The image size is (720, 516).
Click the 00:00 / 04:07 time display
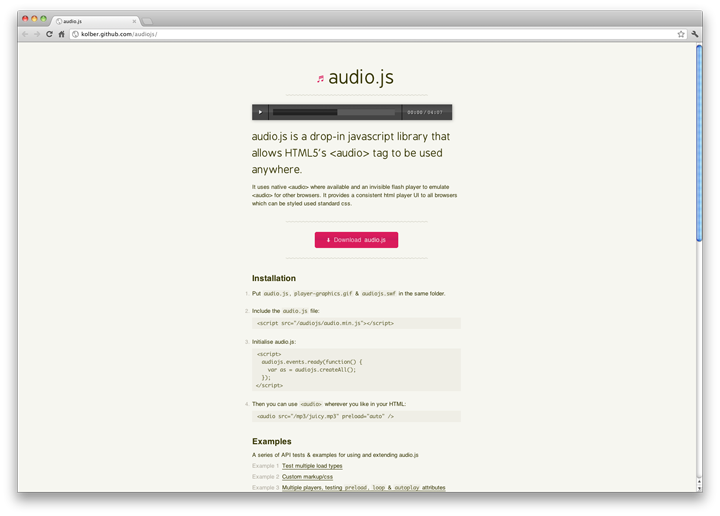[x=425, y=112]
